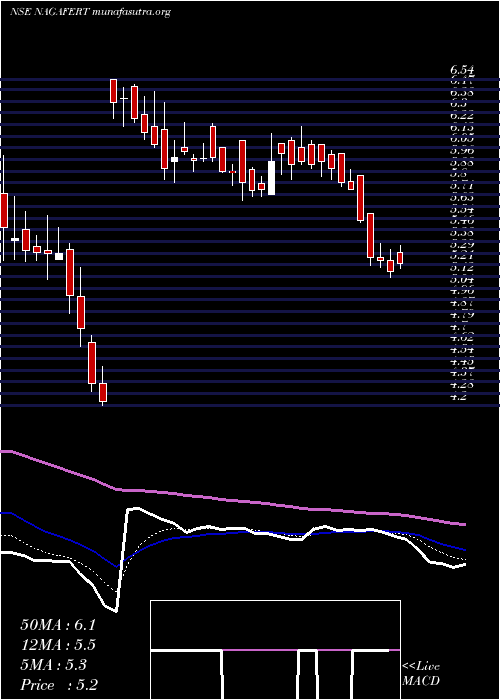The width and height of the screenshot is (500, 700).
Task: Click the 4.2 bottom price label
Action: click(x=460, y=397)
